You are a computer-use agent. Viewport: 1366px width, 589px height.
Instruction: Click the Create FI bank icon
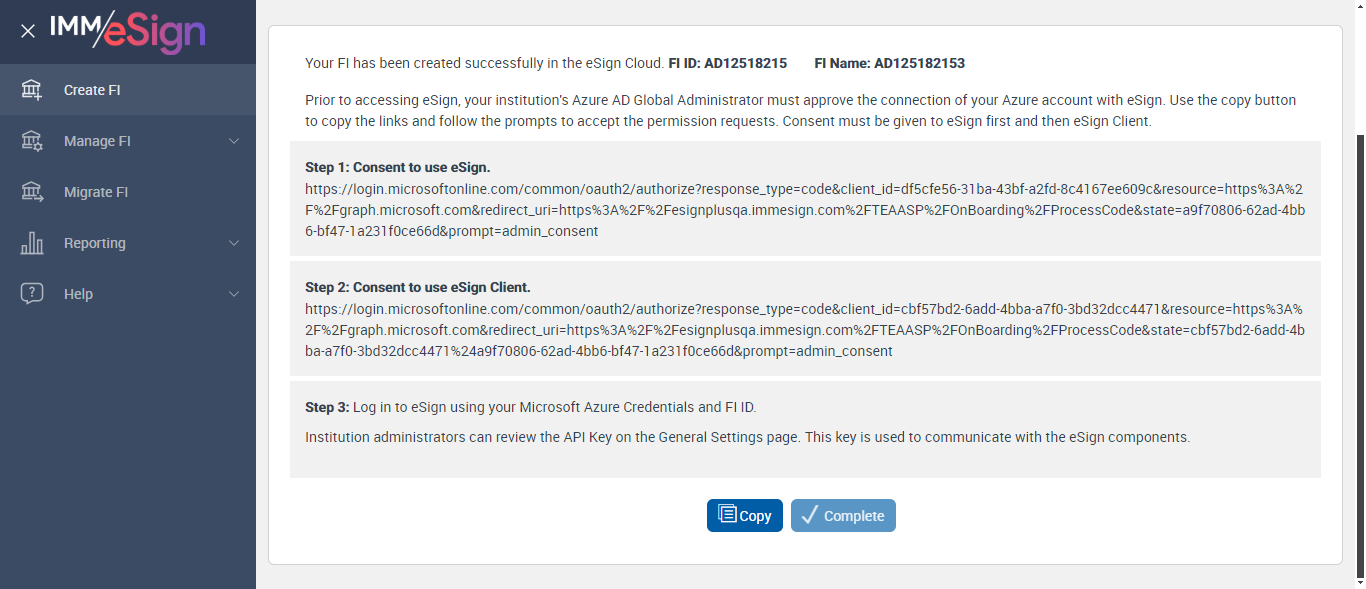click(32, 90)
